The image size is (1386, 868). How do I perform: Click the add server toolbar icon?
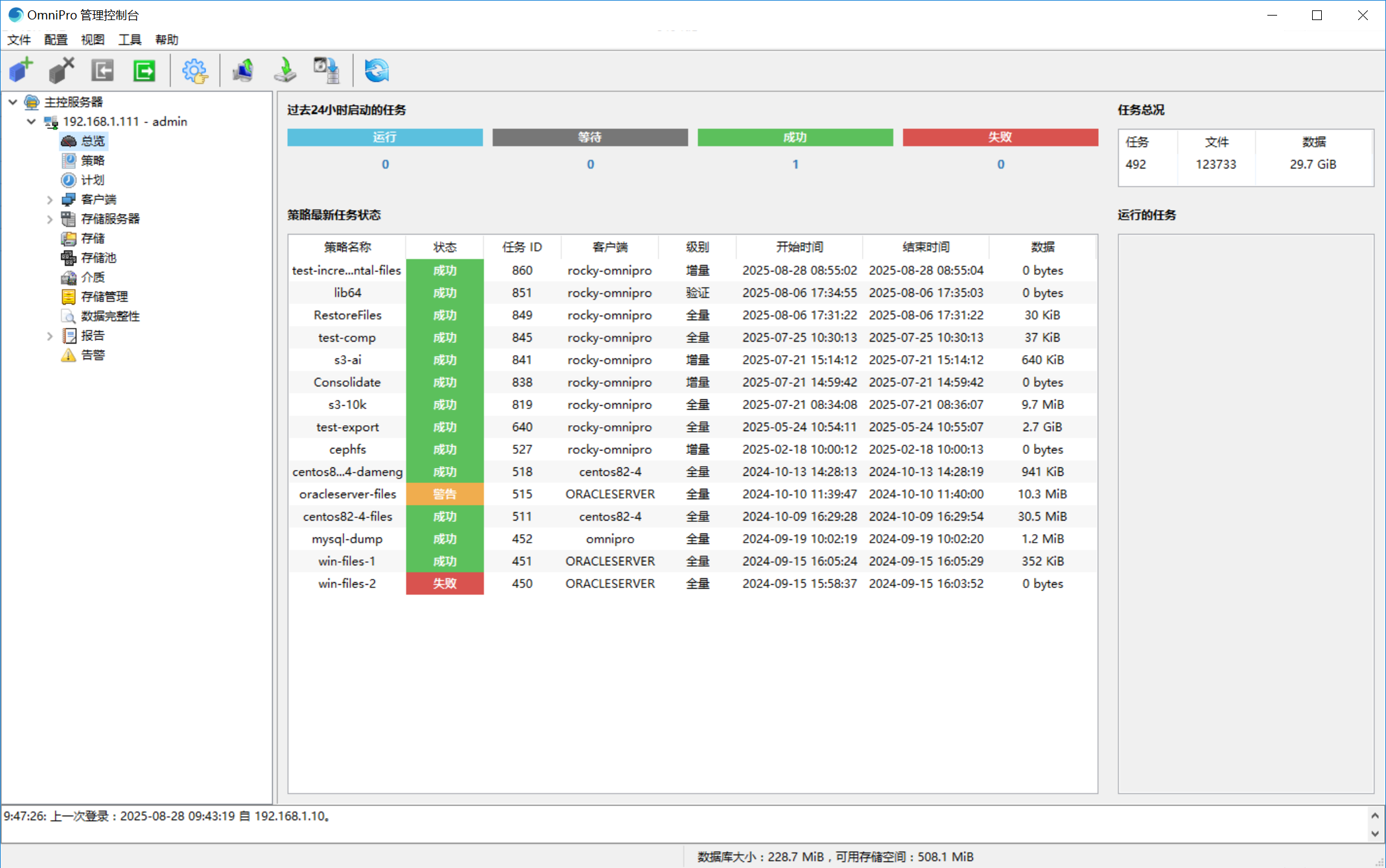(x=21, y=70)
